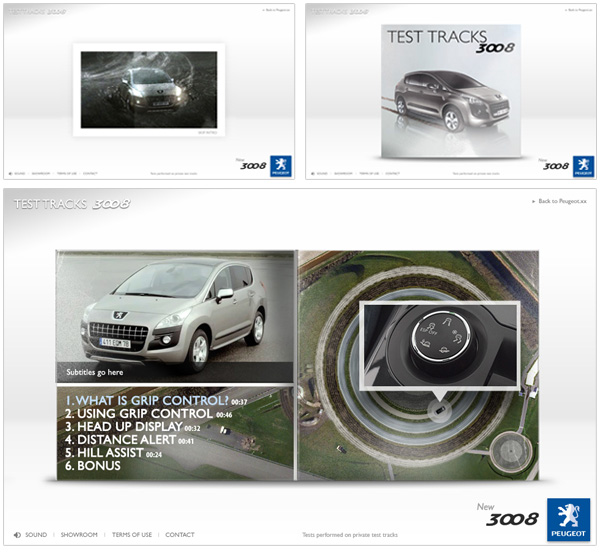The height and width of the screenshot is (554, 600).
Task: Click Back to Peugeot.xx link in bottom screen
Action: (x=559, y=201)
